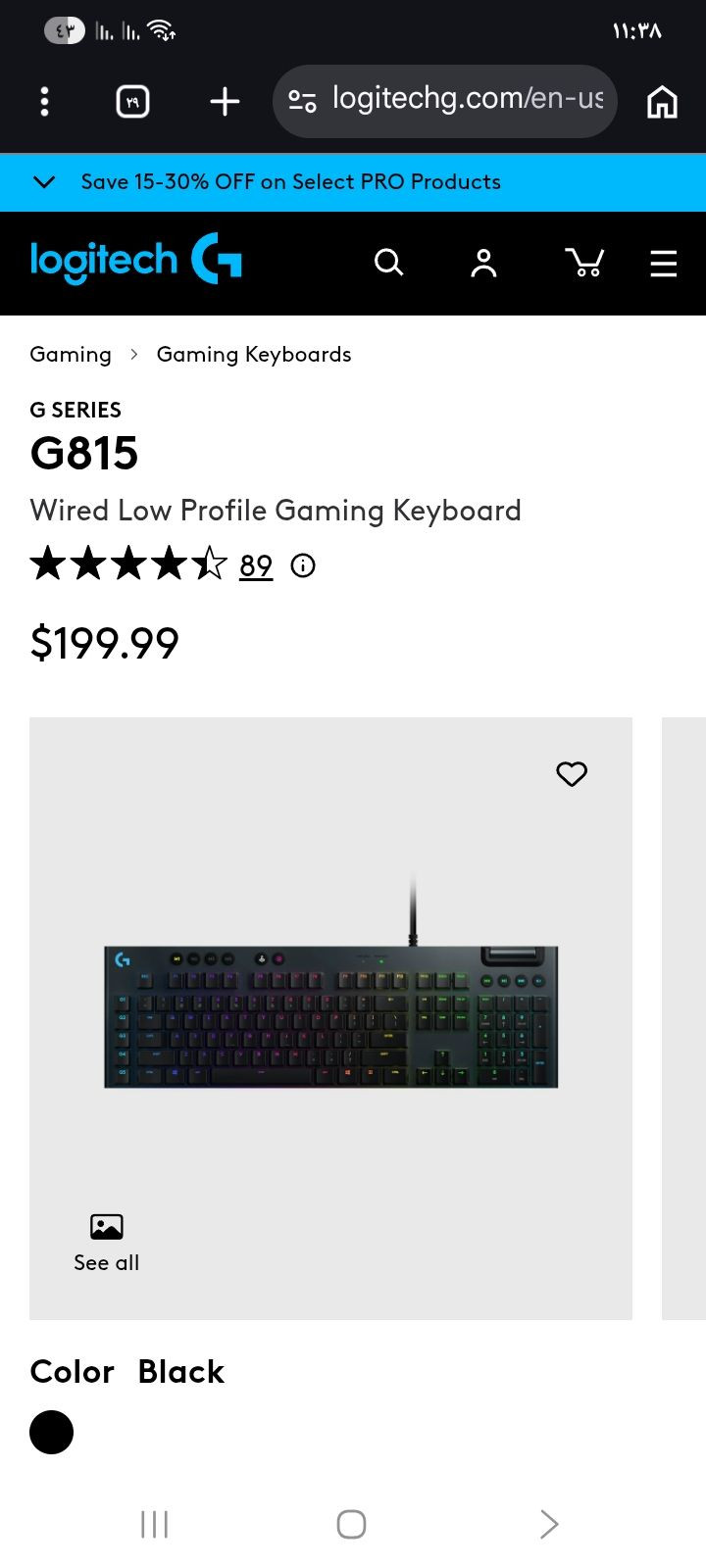This screenshot has width=706, height=1568.
Task: Open the site search icon
Action: (x=388, y=263)
